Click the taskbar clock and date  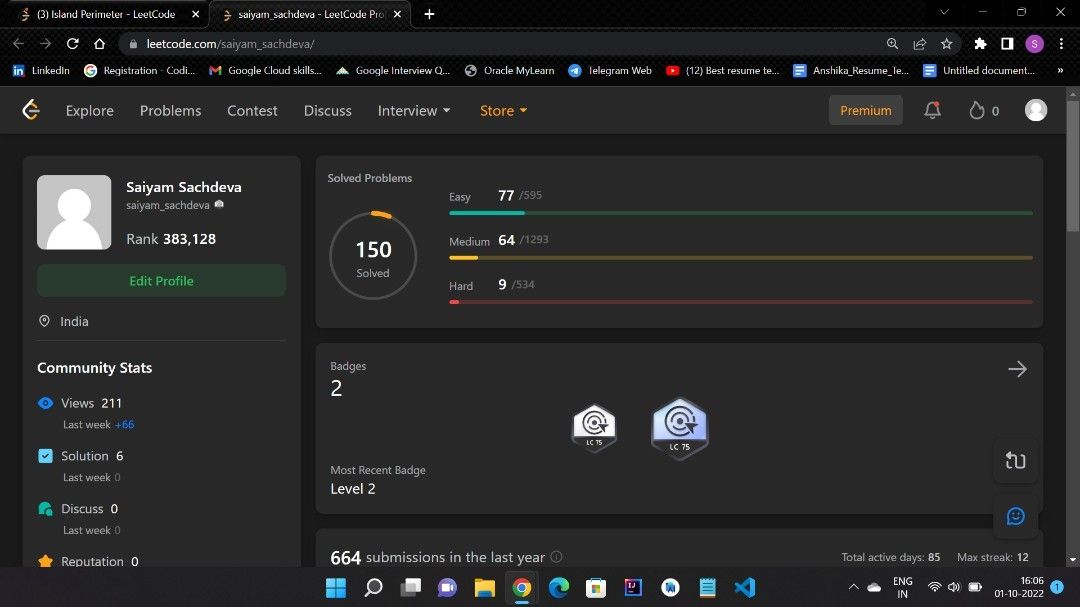[x=1019, y=587]
